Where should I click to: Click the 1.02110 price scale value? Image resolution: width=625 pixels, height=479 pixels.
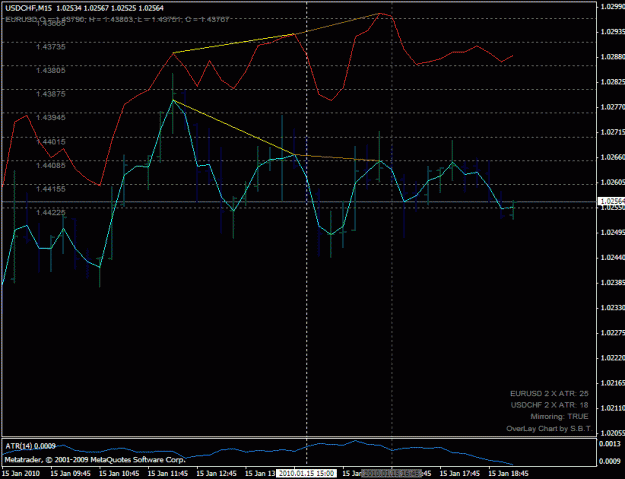[x=612, y=408]
